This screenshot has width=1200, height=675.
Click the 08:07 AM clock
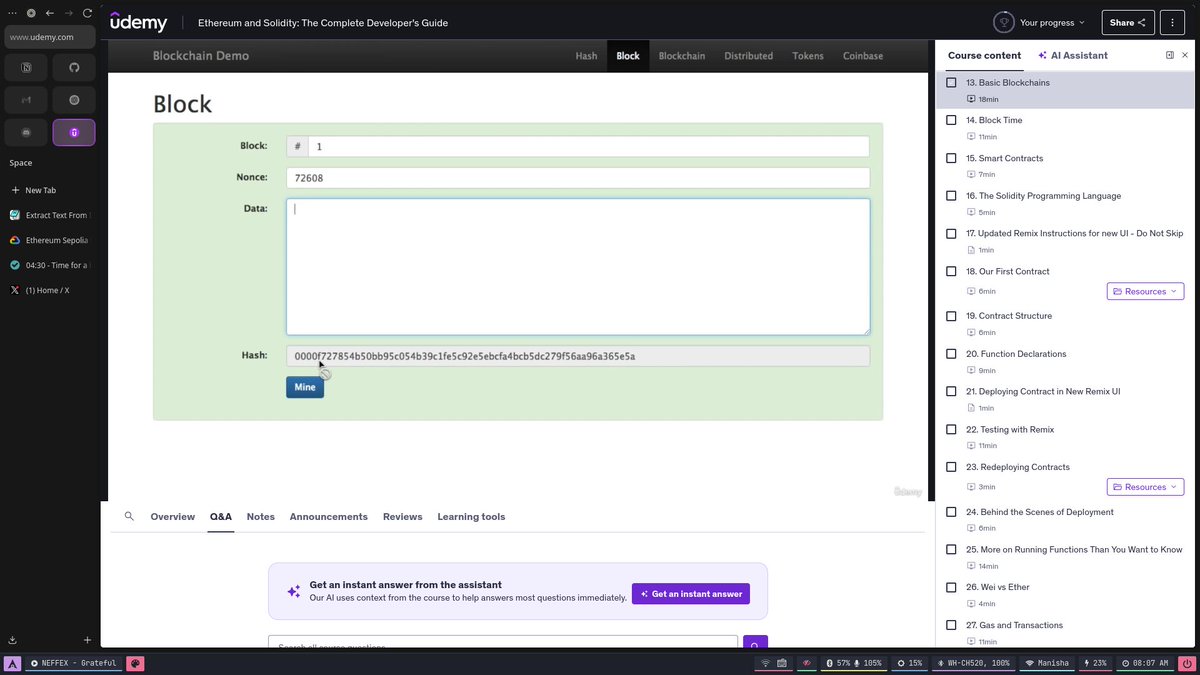pyautogui.click(x=1144, y=663)
